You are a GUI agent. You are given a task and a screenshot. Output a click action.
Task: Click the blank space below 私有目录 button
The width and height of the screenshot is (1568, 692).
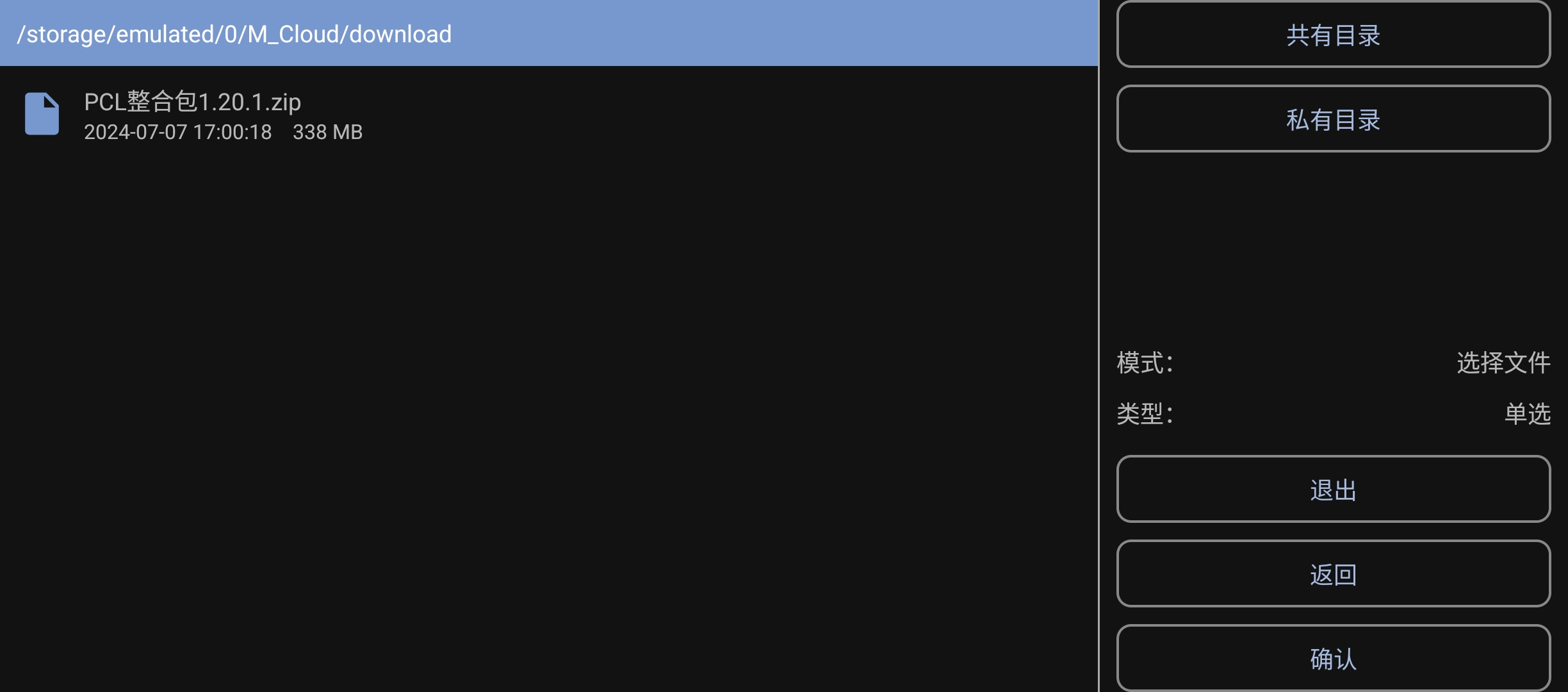coord(1334,250)
